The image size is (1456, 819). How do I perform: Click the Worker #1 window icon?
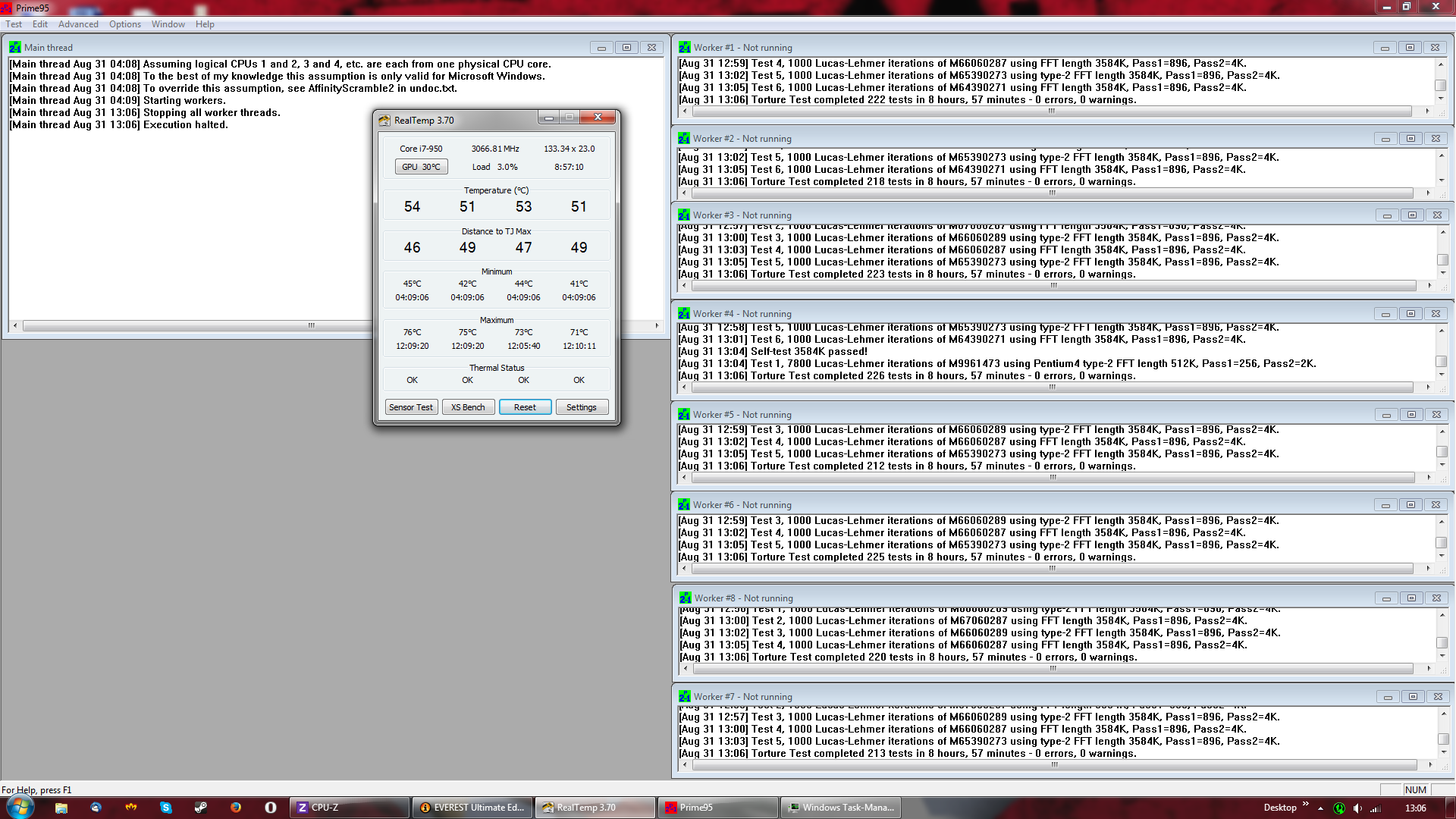685,47
